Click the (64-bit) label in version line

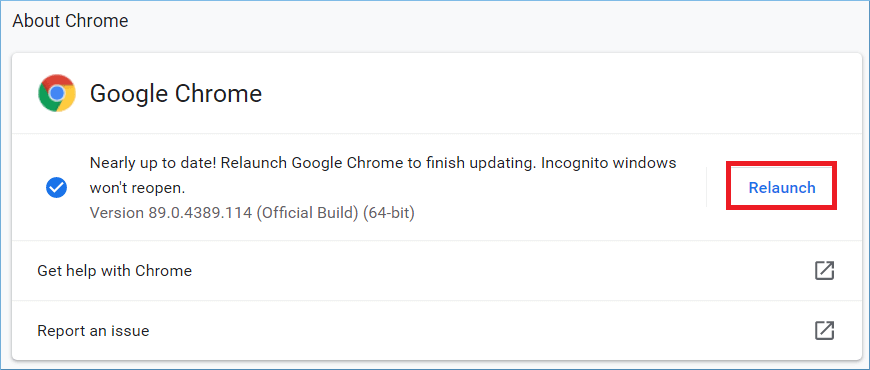pos(389,213)
